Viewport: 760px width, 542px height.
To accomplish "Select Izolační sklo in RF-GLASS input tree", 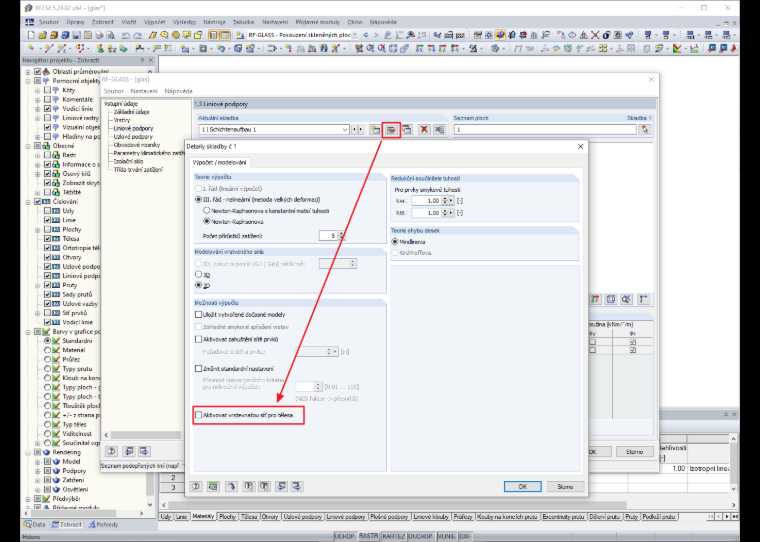I will (128, 161).
